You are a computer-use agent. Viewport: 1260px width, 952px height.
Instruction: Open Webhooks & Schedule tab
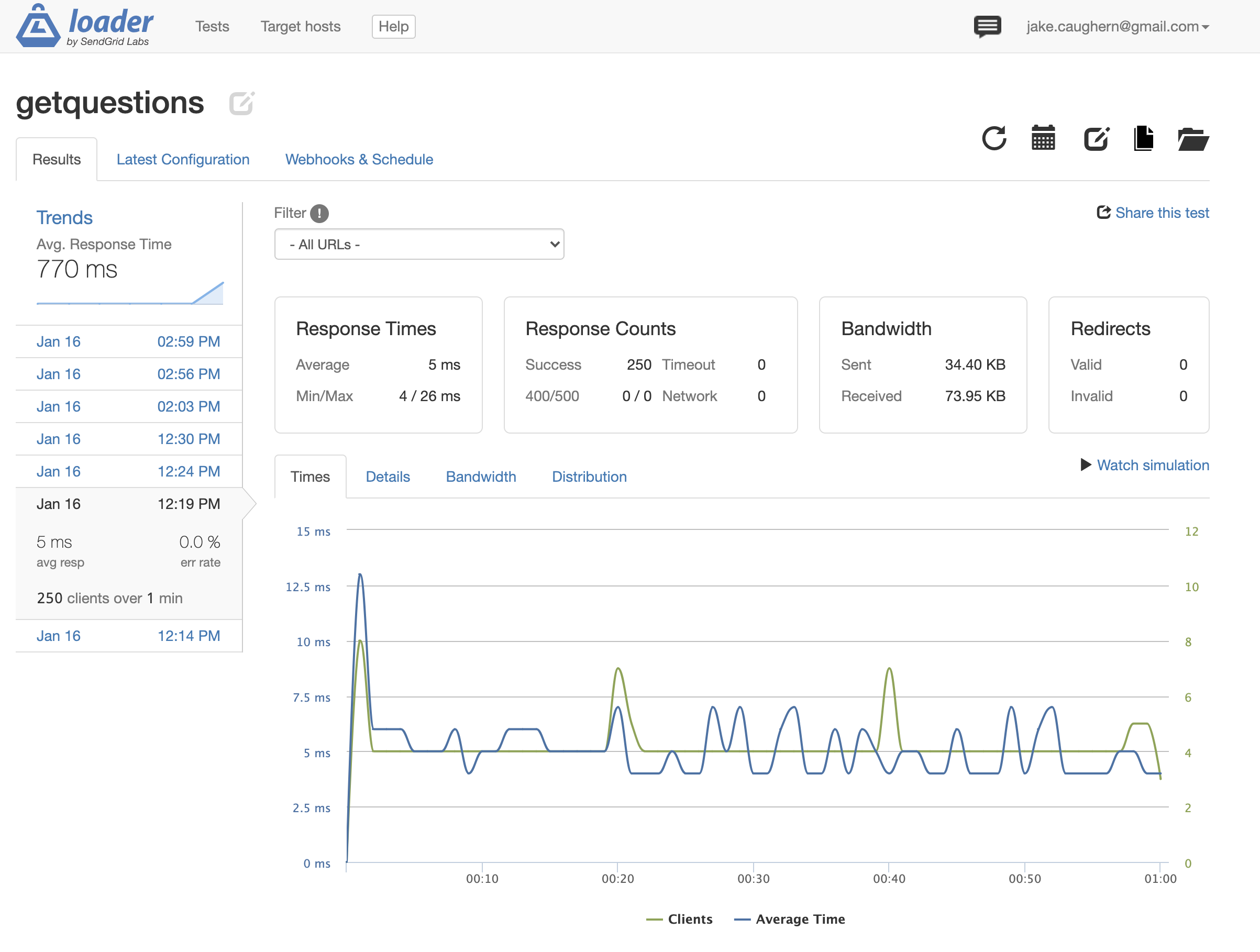359,160
